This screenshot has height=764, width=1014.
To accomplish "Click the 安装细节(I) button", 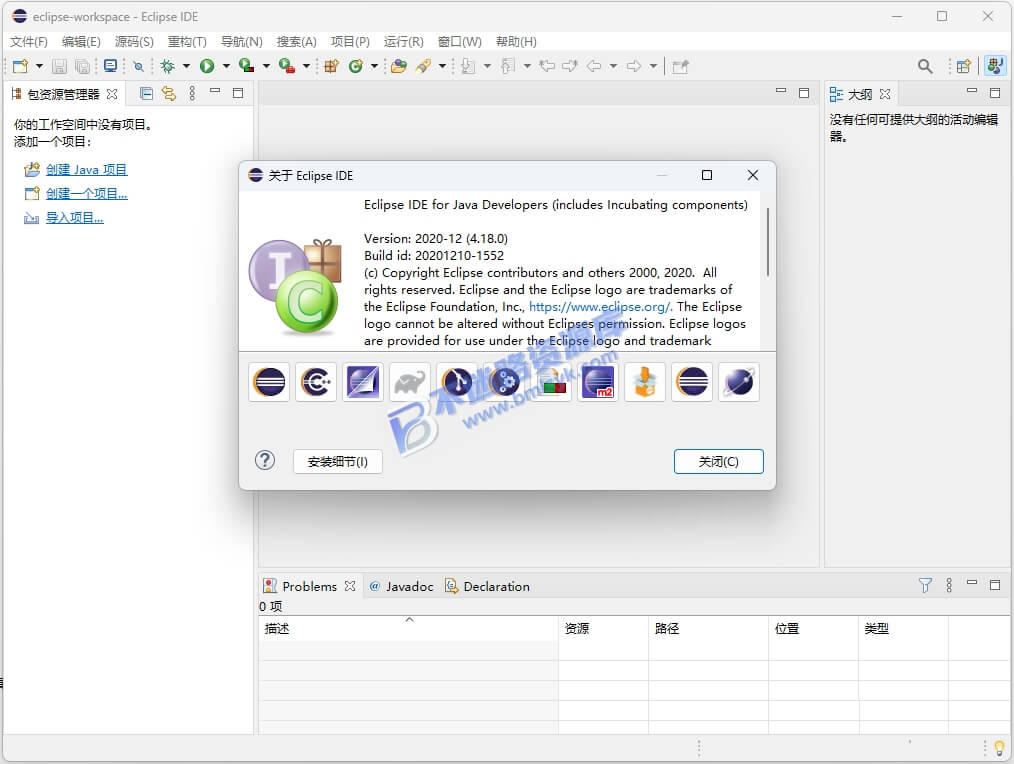I will [338, 462].
